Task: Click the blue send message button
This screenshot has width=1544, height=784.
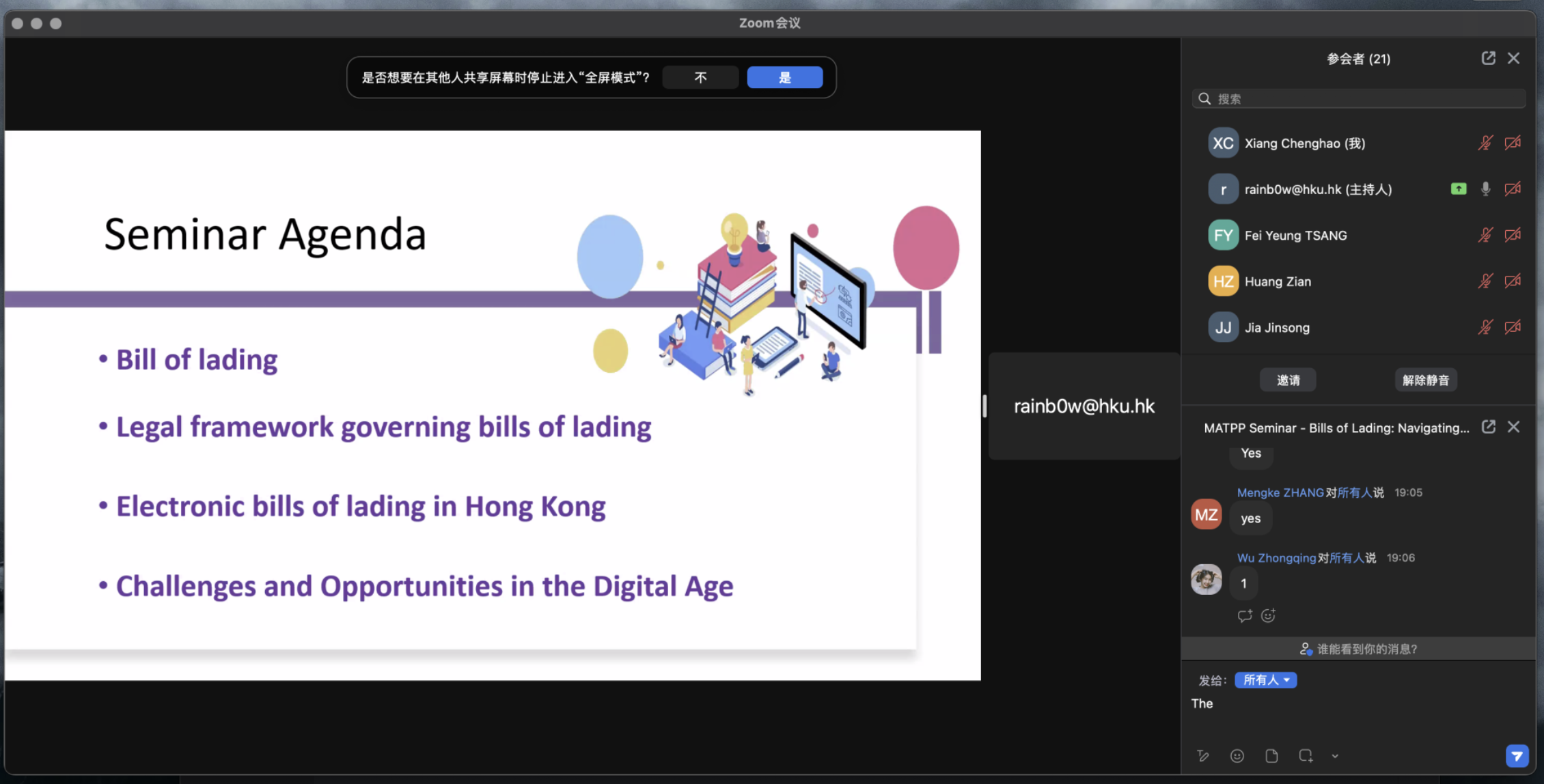Action: 1517,756
